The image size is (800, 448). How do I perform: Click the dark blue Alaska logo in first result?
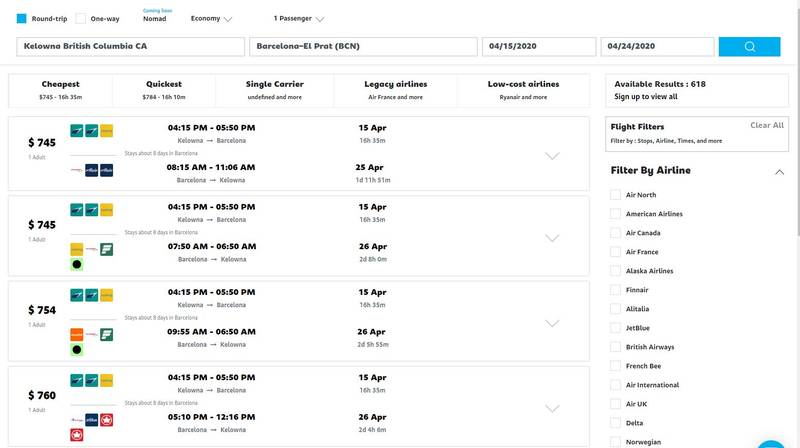tap(92, 170)
